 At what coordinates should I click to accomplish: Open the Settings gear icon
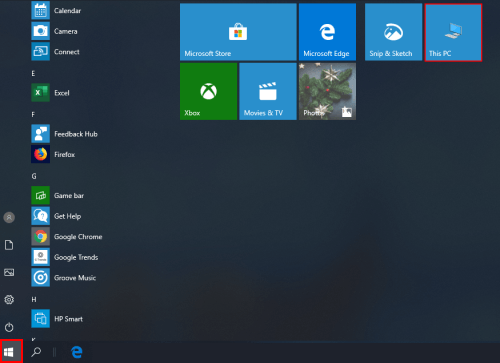(9, 300)
